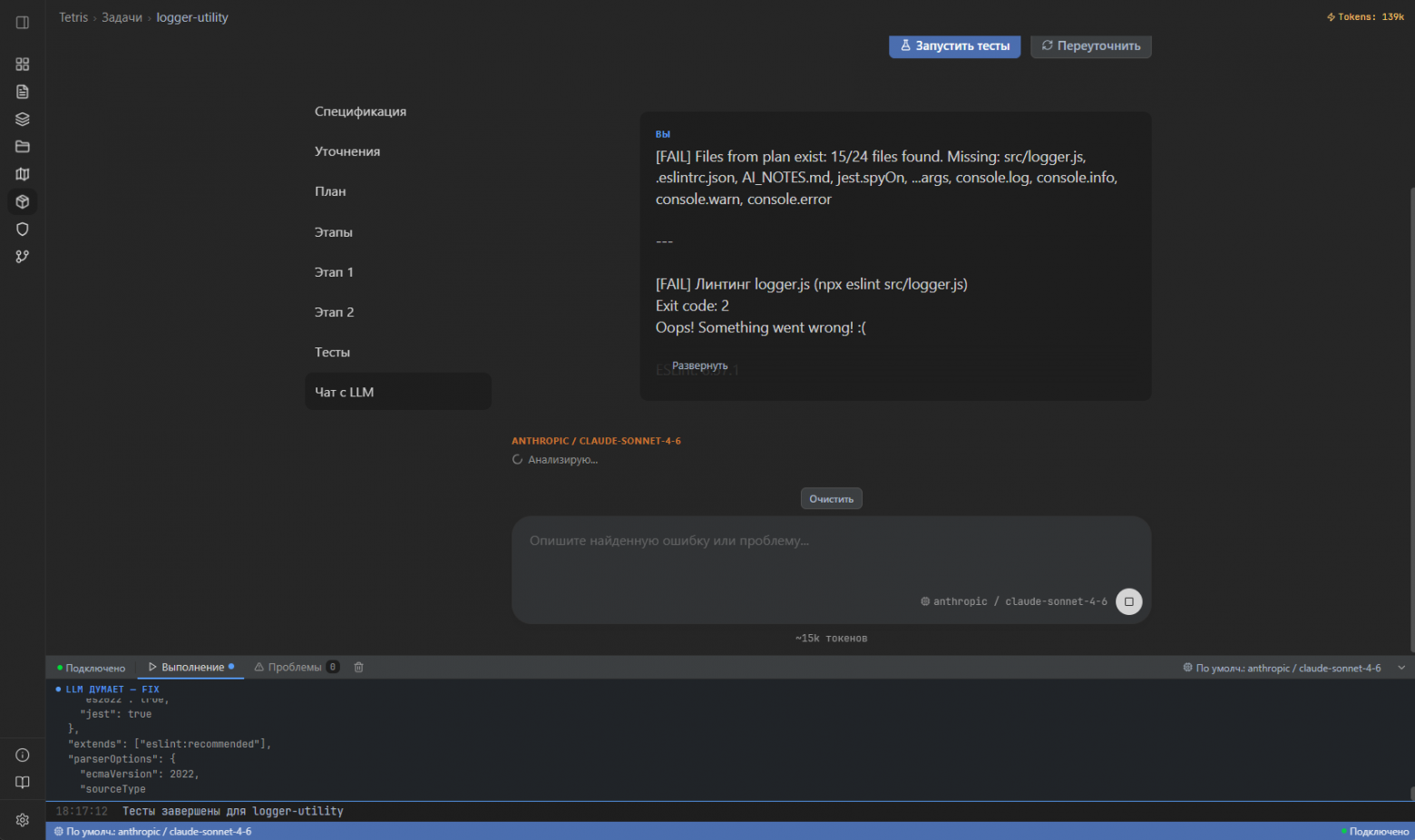The height and width of the screenshot is (840, 1415).
Task: Click Подключено in bottom status bar
Action: pyautogui.click(x=1375, y=831)
